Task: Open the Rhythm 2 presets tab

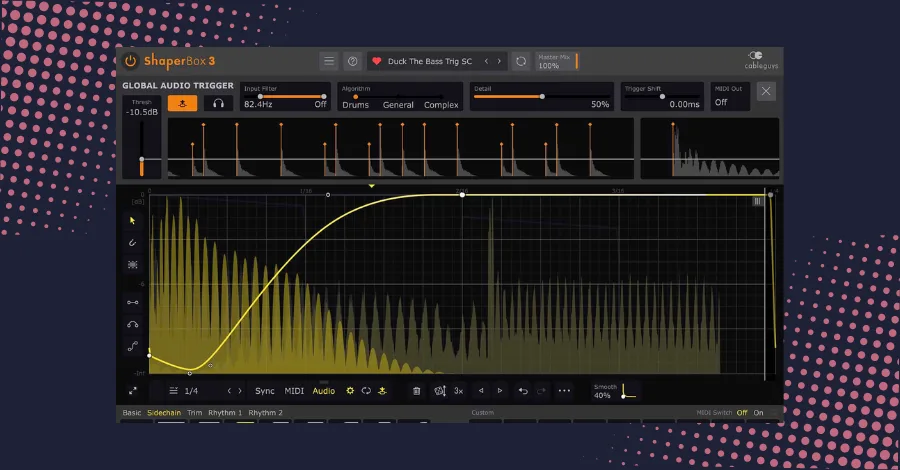Action: [265, 413]
